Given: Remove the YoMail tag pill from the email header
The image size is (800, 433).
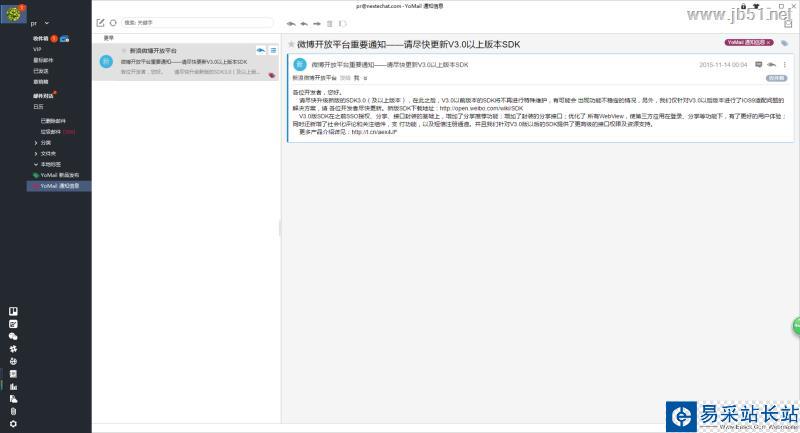Looking at the screenshot, I should point(768,43).
